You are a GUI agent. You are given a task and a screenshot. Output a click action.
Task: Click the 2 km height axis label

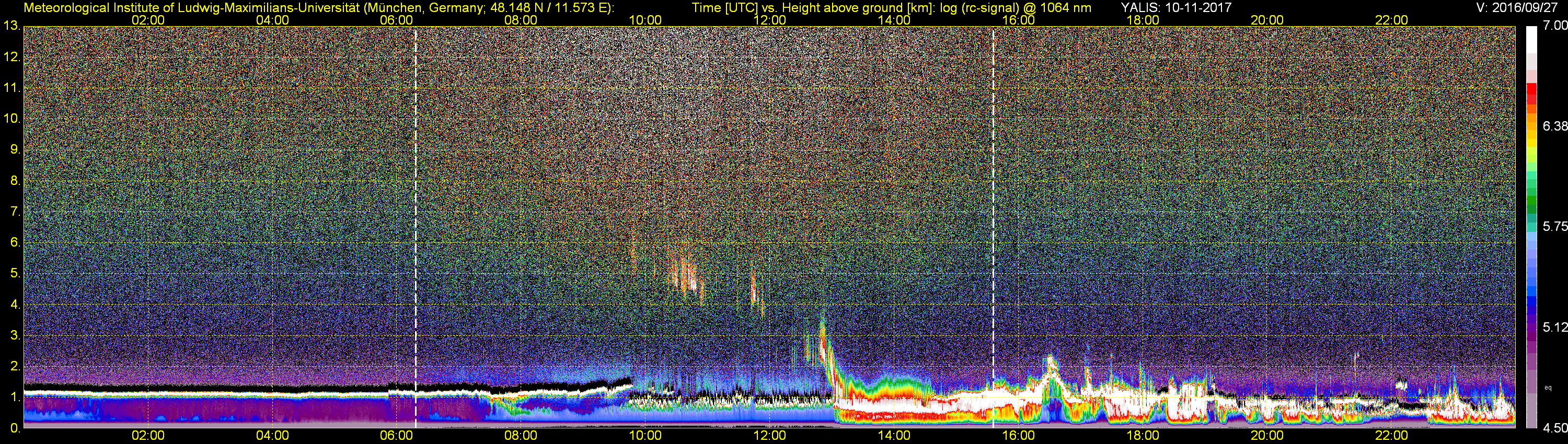pyautogui.click(x=15, y=366)
